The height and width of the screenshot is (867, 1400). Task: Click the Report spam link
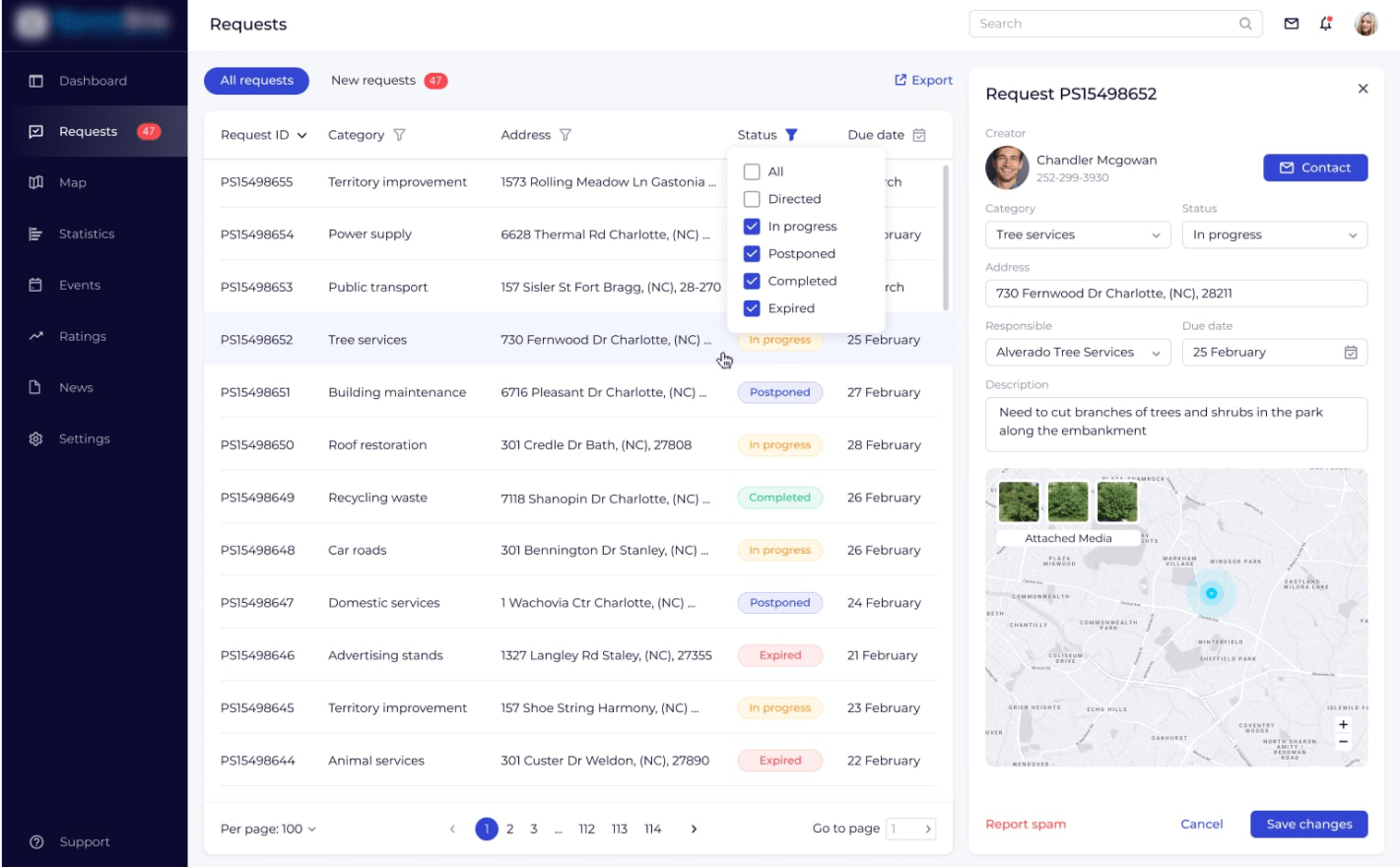point(1026,824)
